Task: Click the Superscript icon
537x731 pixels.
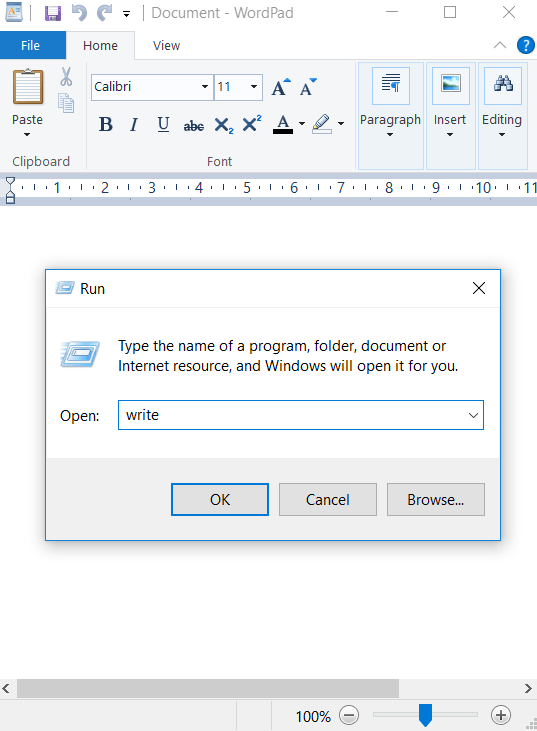Action: (252, 124)
